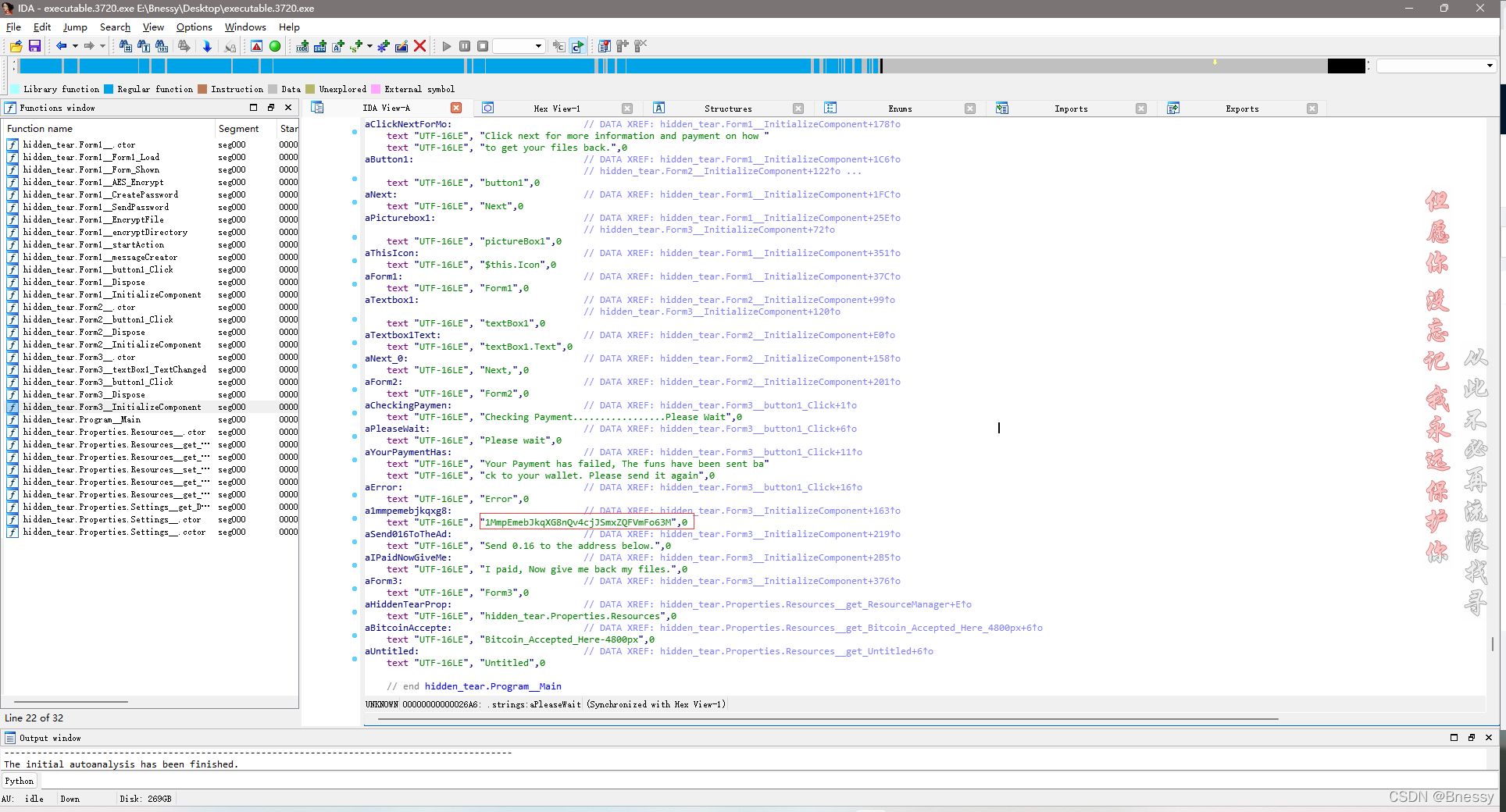
Task: Jump forward with the grey right arrow
Action: pyautogui.click(x=89, y=46)
